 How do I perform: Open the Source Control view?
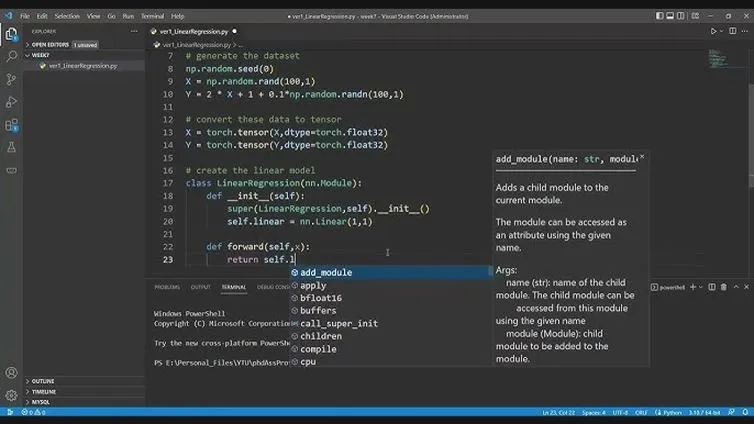pos(11,79)
